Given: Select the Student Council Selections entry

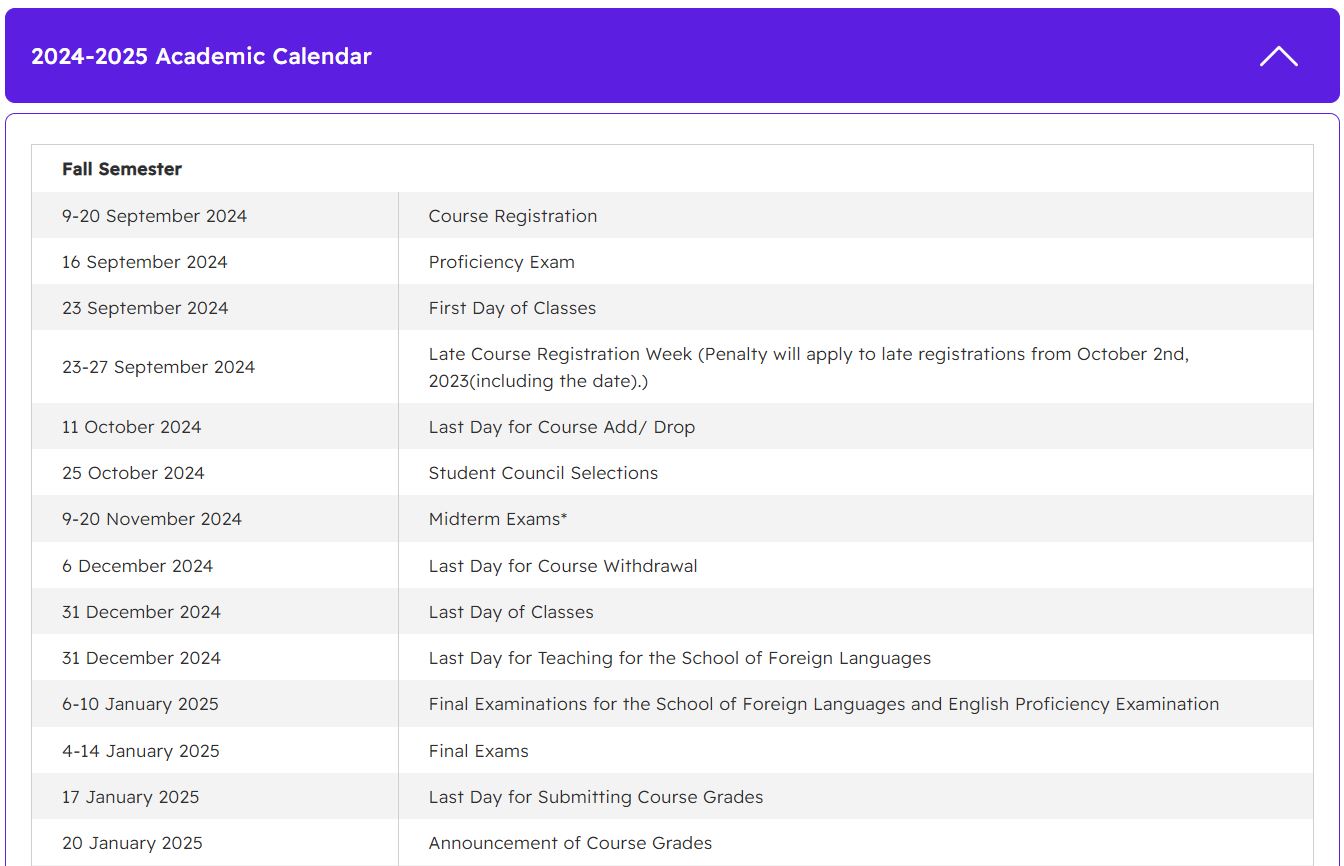Looking at the screenshot, I should click(x=543, y=473).
